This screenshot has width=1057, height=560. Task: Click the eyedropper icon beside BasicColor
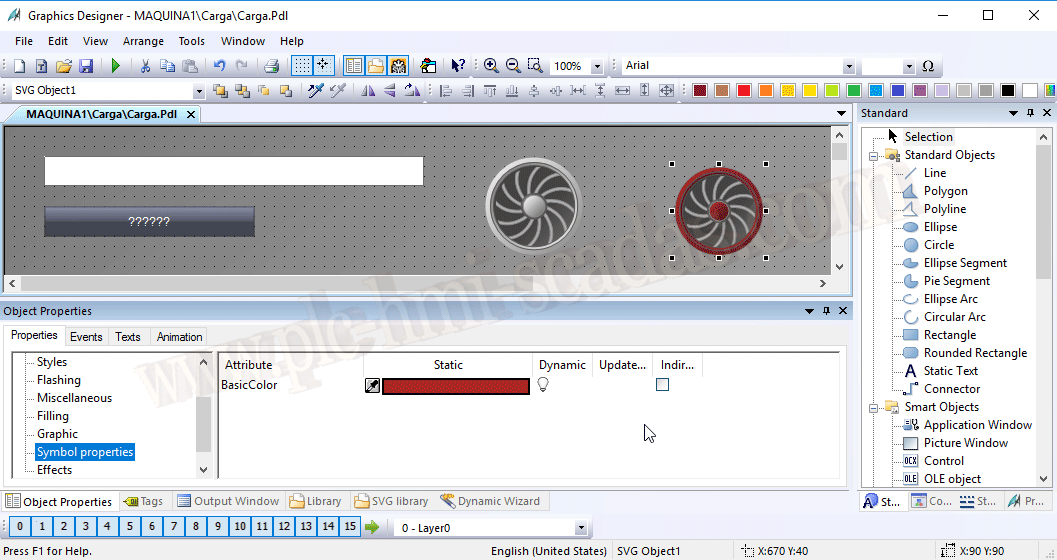tap(372, 386)
